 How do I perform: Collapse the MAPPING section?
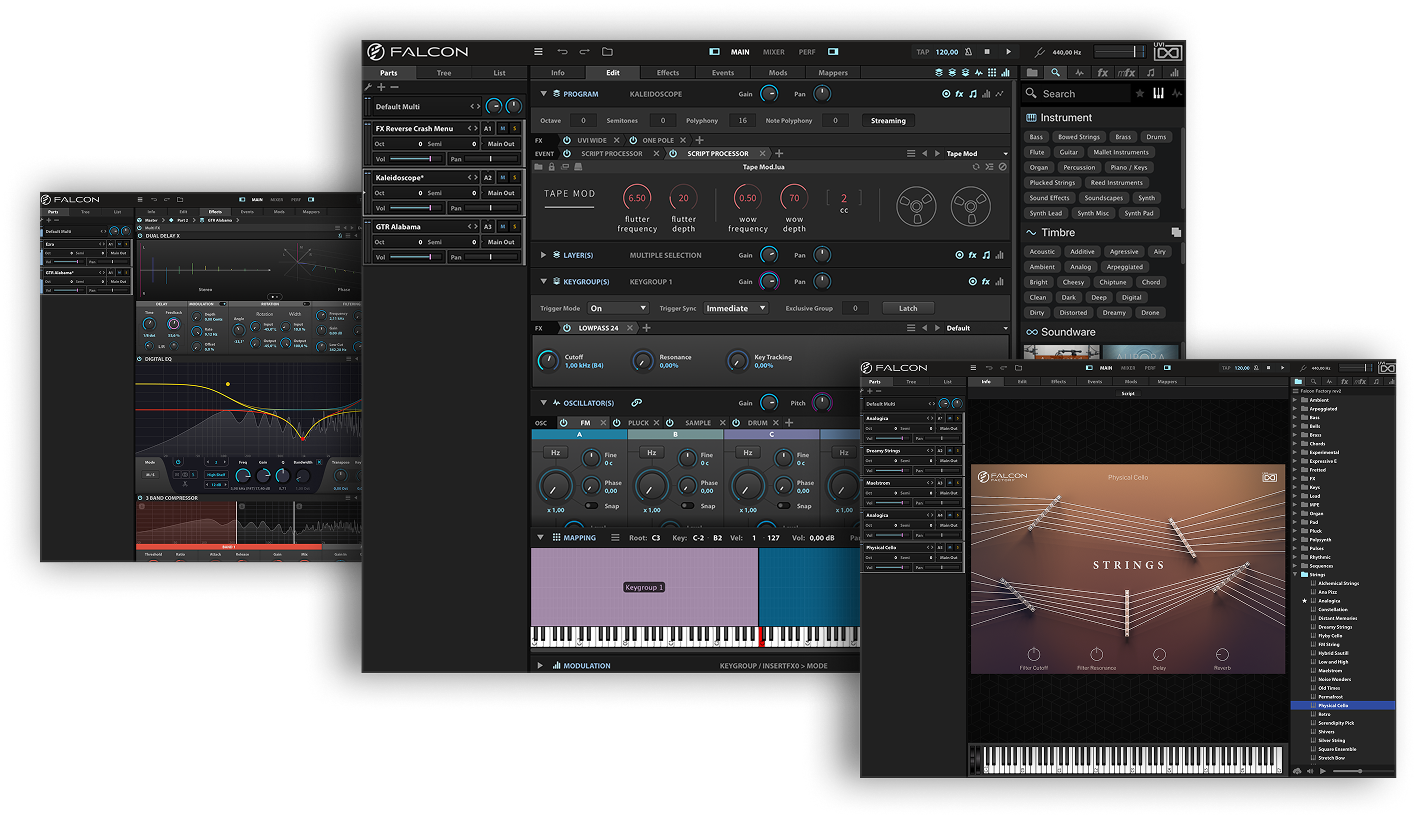pyautogui.click(x=541, y=538)
